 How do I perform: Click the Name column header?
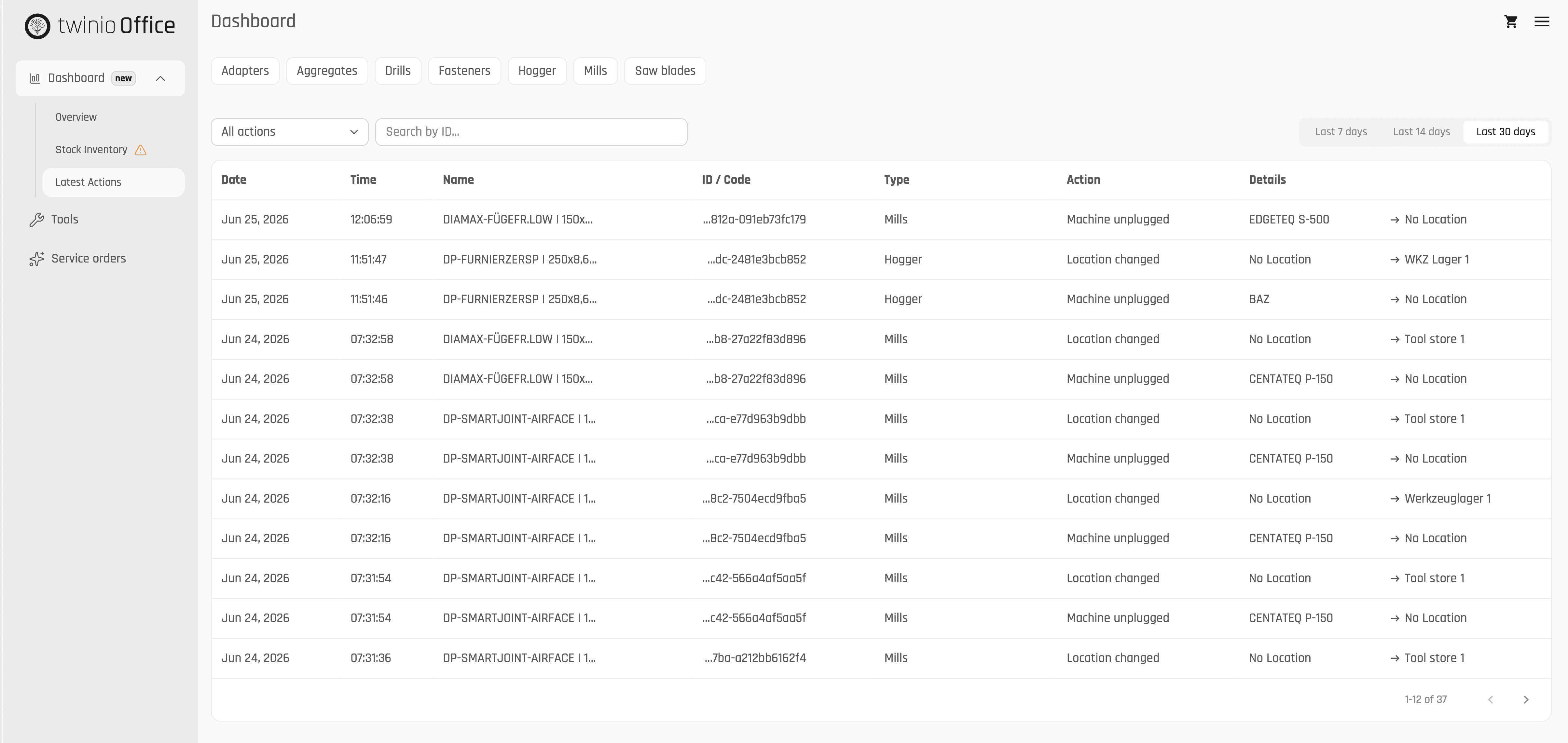[458, 180]
